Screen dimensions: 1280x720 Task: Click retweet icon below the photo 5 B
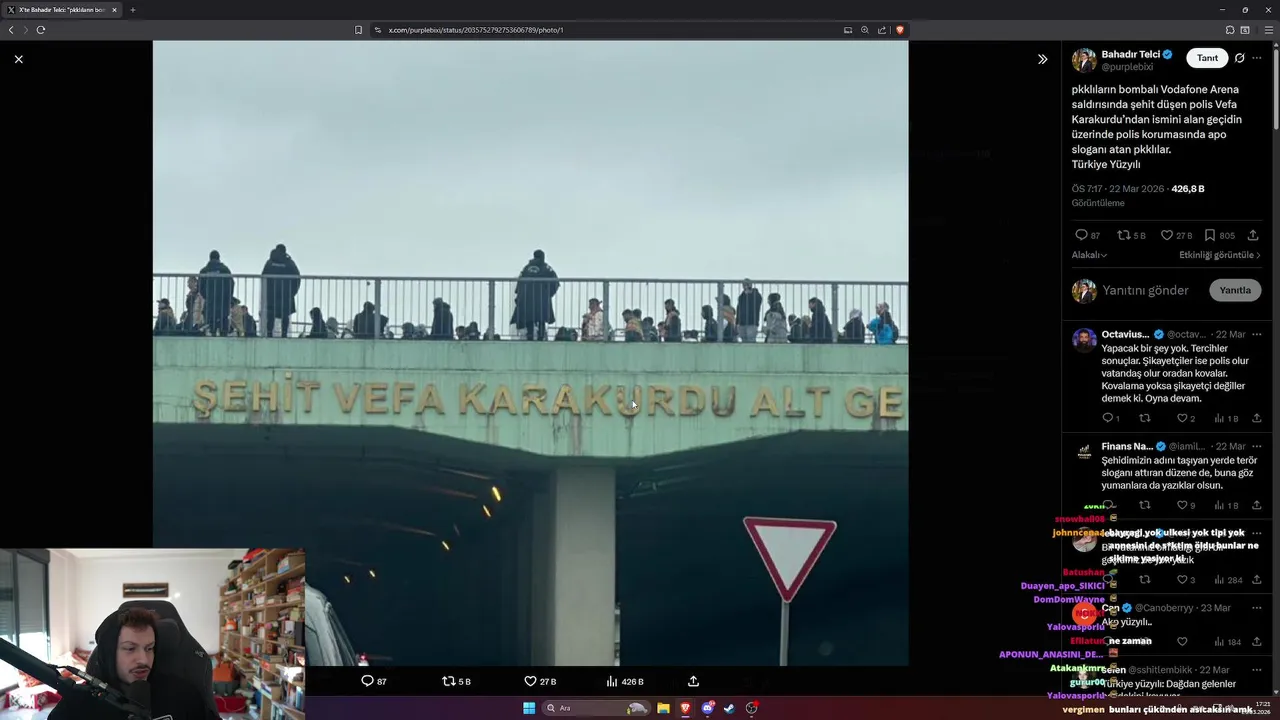click(449, 681)
